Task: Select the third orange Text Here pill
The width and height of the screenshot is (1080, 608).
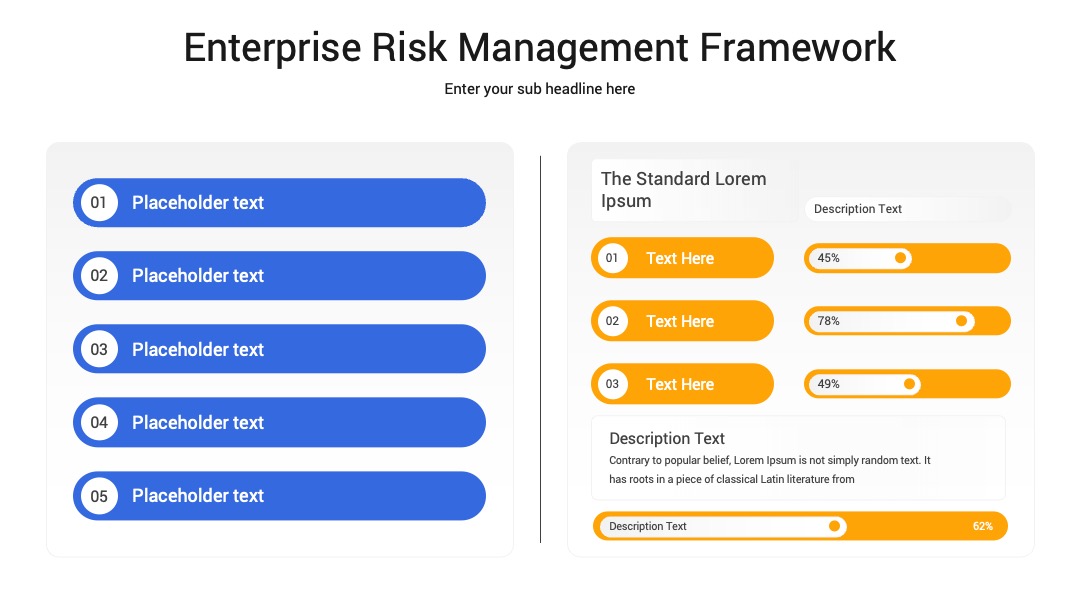Action: [683, 384]
